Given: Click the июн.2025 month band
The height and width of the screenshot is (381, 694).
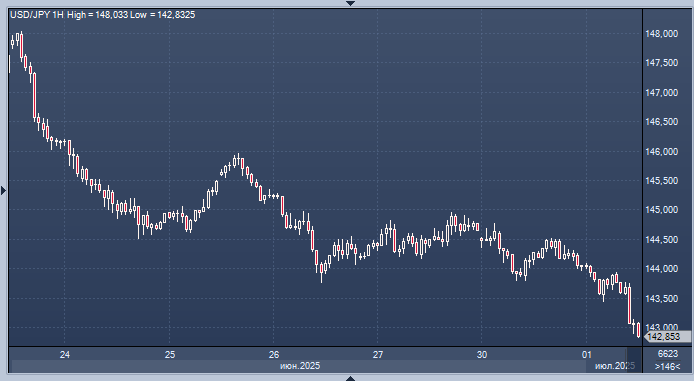Looking at the screenshot, I should [300, 366].
